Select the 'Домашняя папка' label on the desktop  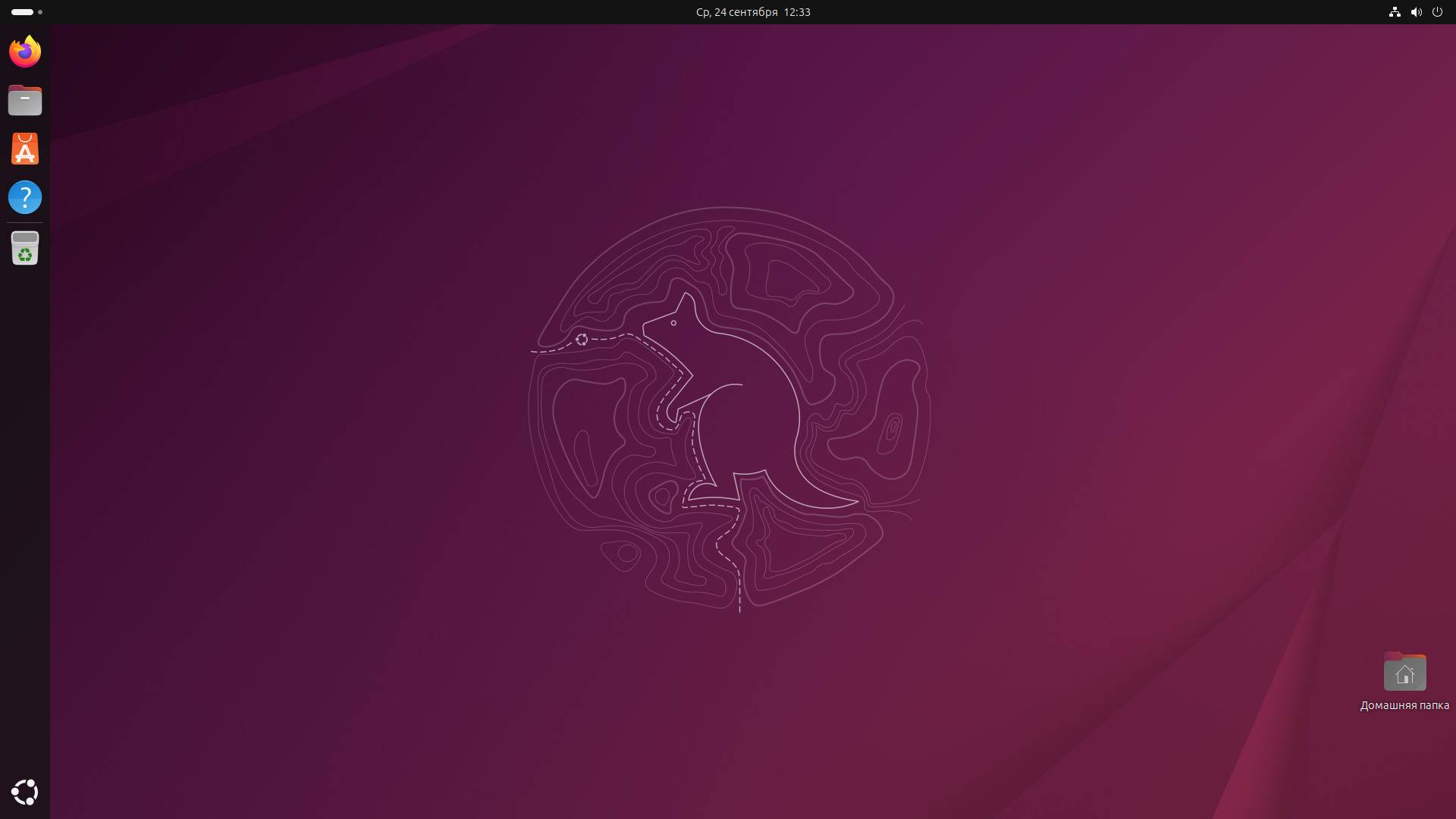(1404, 705)
